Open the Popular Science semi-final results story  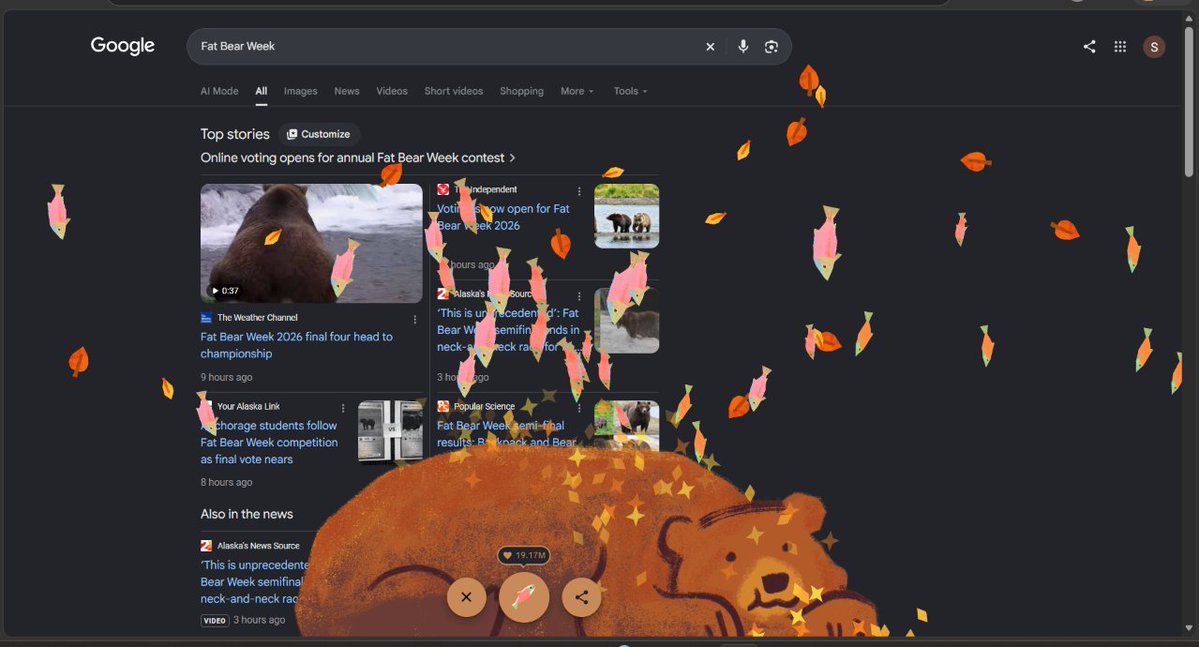[x=506, y=434]
